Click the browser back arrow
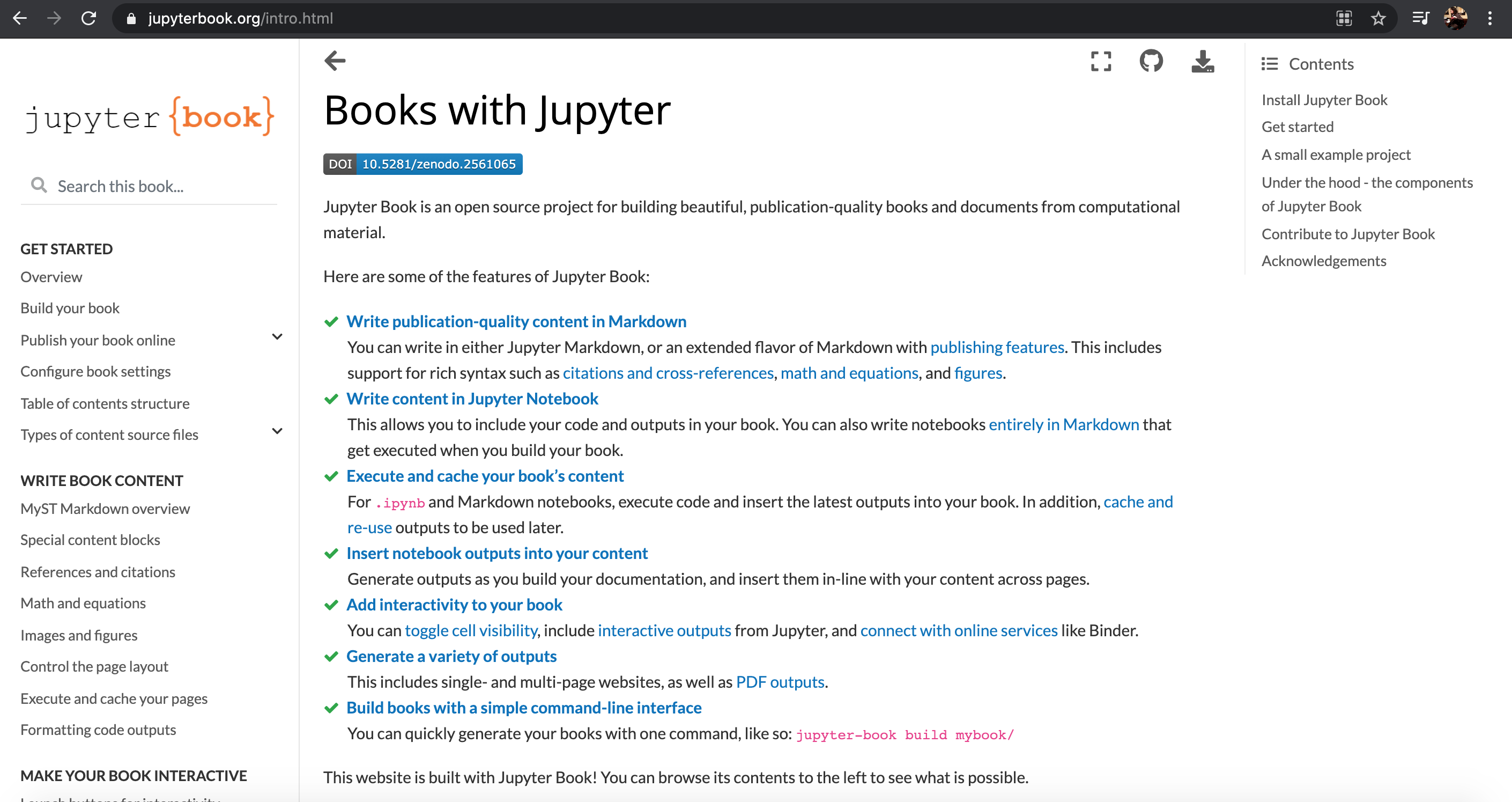This screenshot has height=802, width=1512. [20, 18]
